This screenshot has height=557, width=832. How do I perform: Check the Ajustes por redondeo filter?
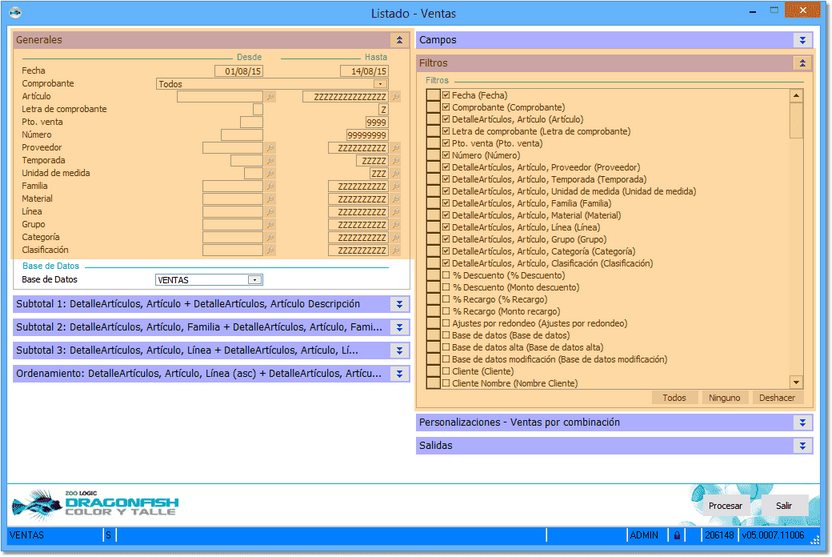[446, 323]
